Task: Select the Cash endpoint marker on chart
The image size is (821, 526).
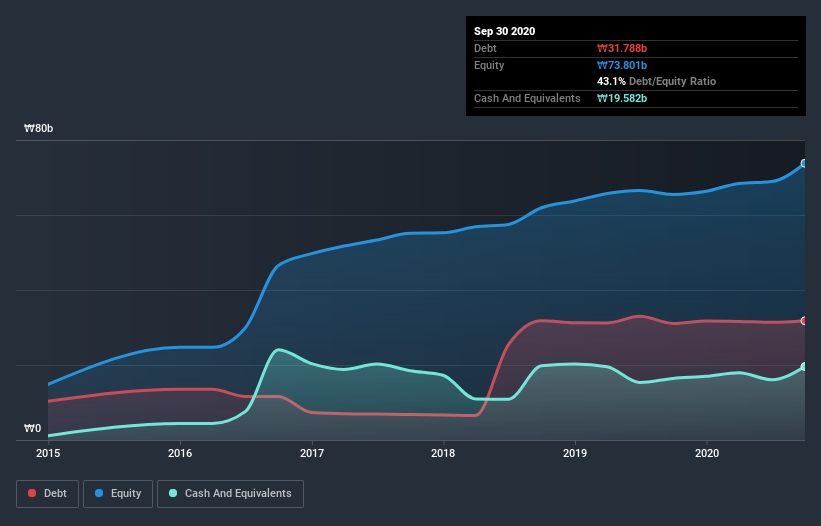Action: point(804,366)
